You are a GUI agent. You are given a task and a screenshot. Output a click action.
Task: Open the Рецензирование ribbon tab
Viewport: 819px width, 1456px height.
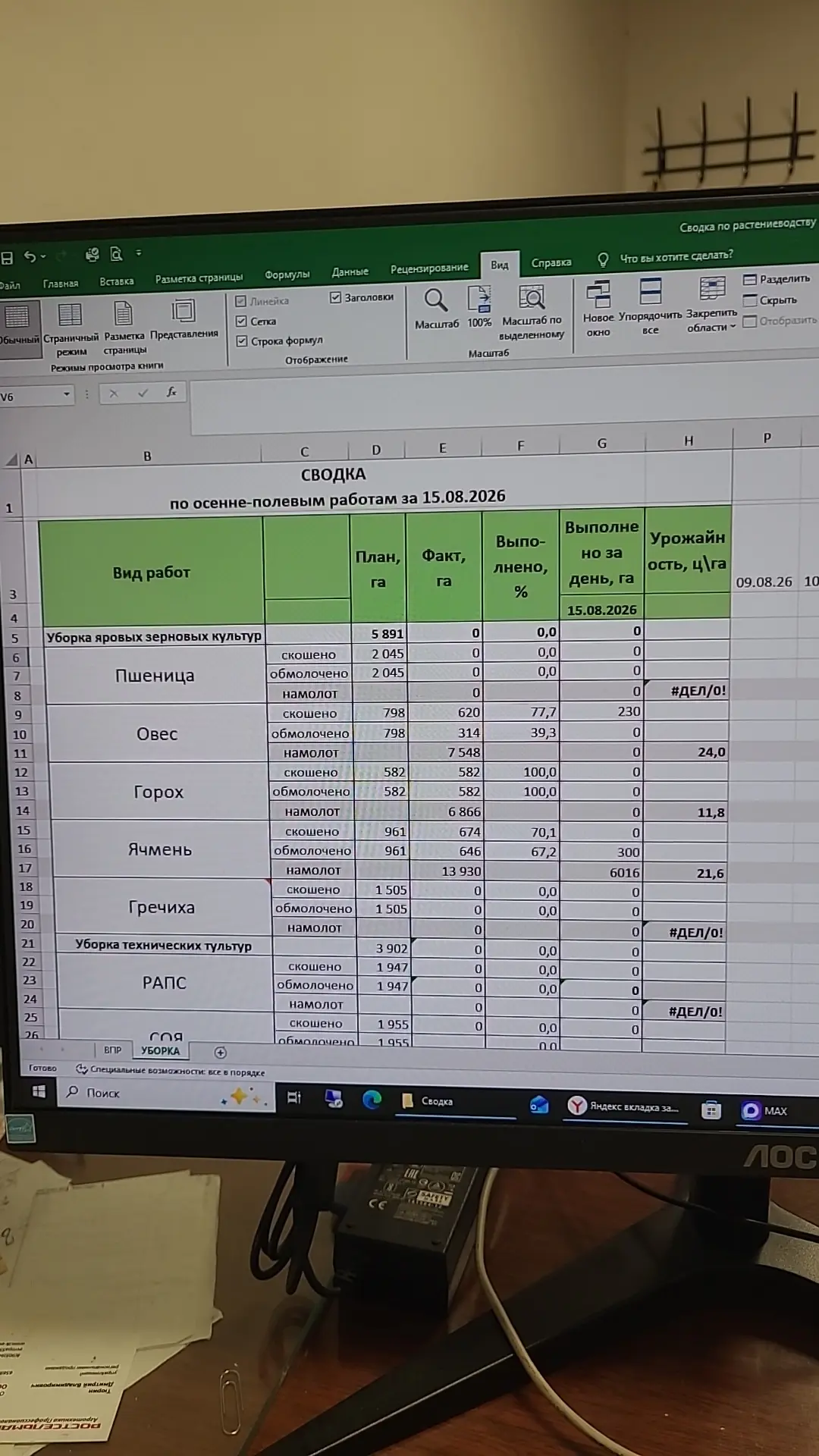coord(429,268)
